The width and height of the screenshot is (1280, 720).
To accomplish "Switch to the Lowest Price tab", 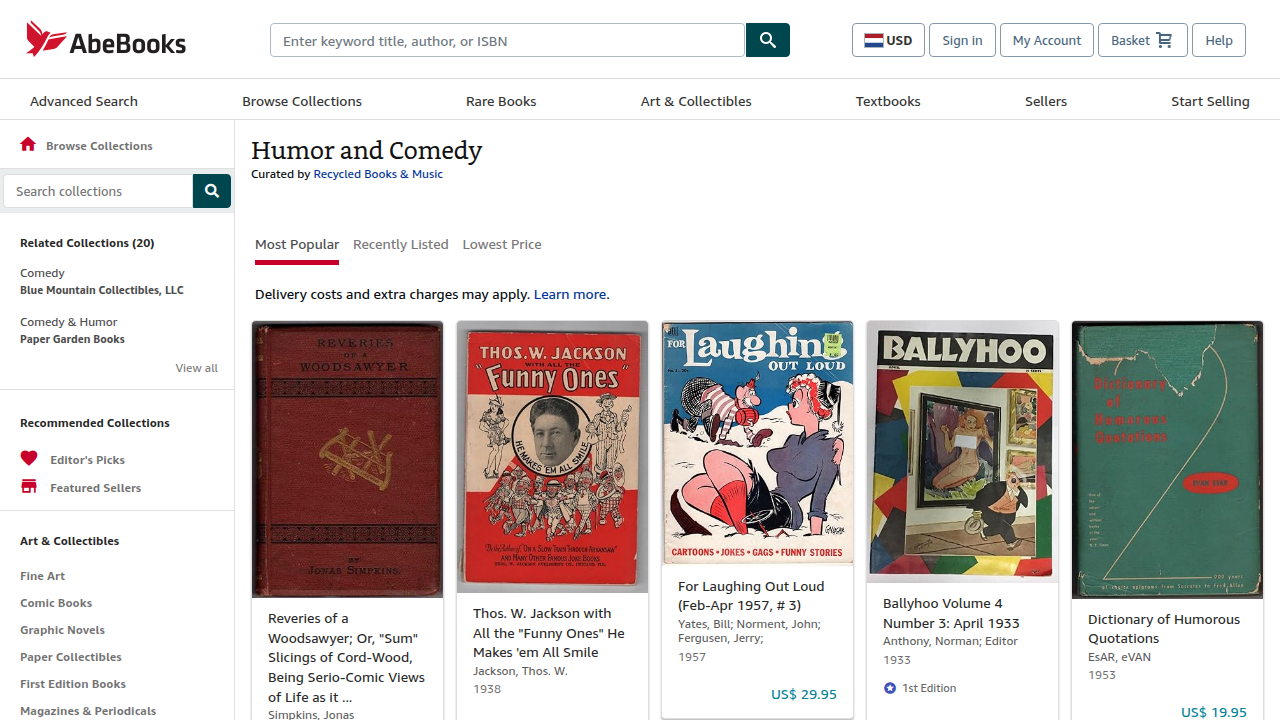I will click(x=502, y=244).
